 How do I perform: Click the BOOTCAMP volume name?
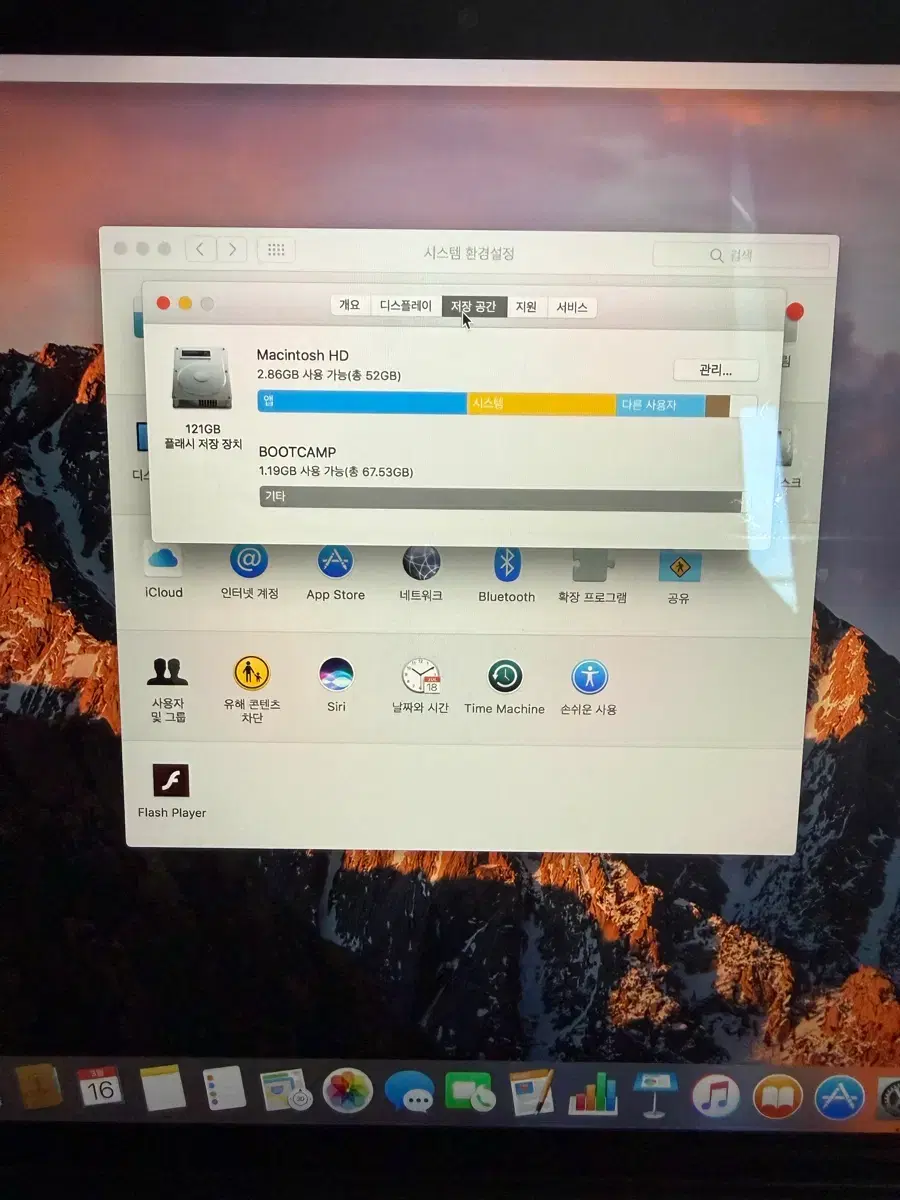297,452
